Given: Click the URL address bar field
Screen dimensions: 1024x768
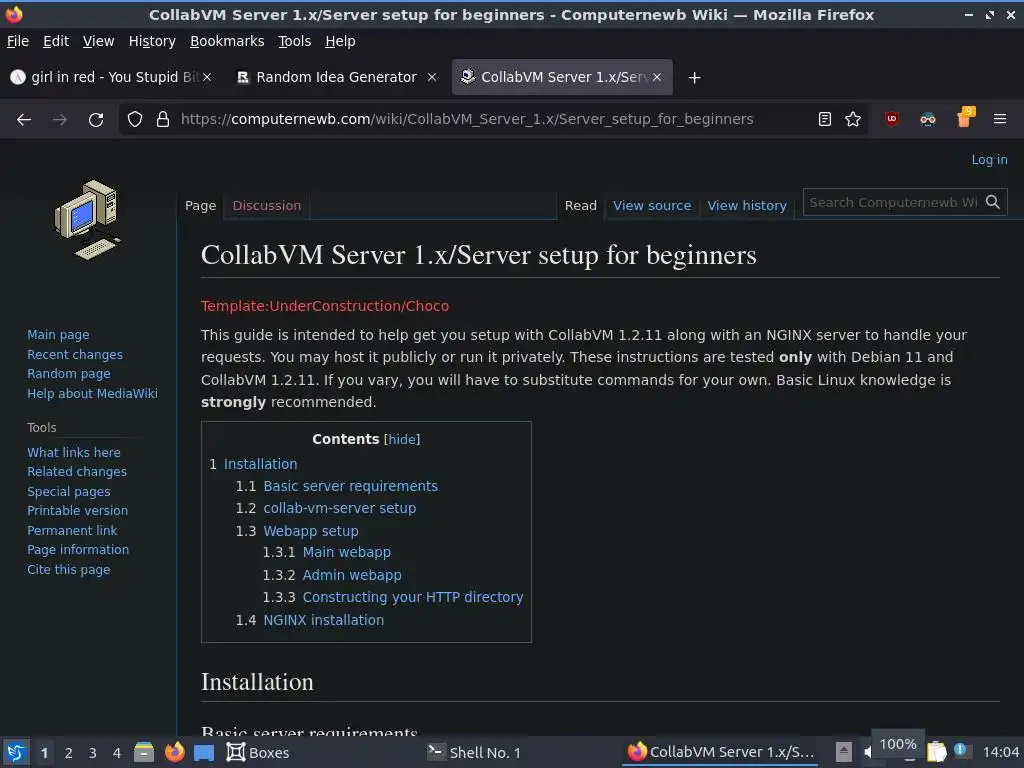Looking at the screenshot, I should pos(467,120).
